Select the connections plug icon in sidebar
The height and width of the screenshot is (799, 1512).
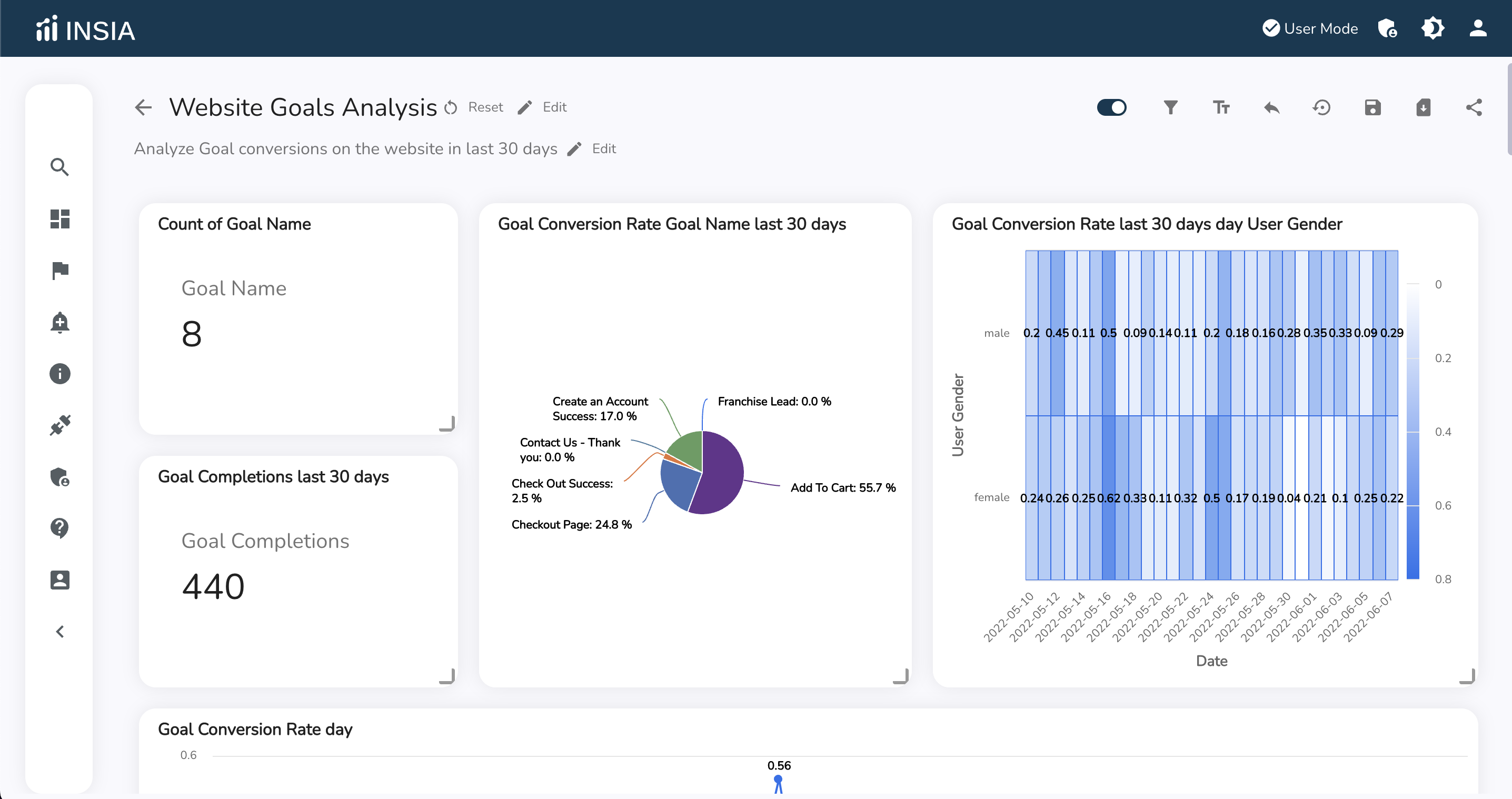coord(60,425)
